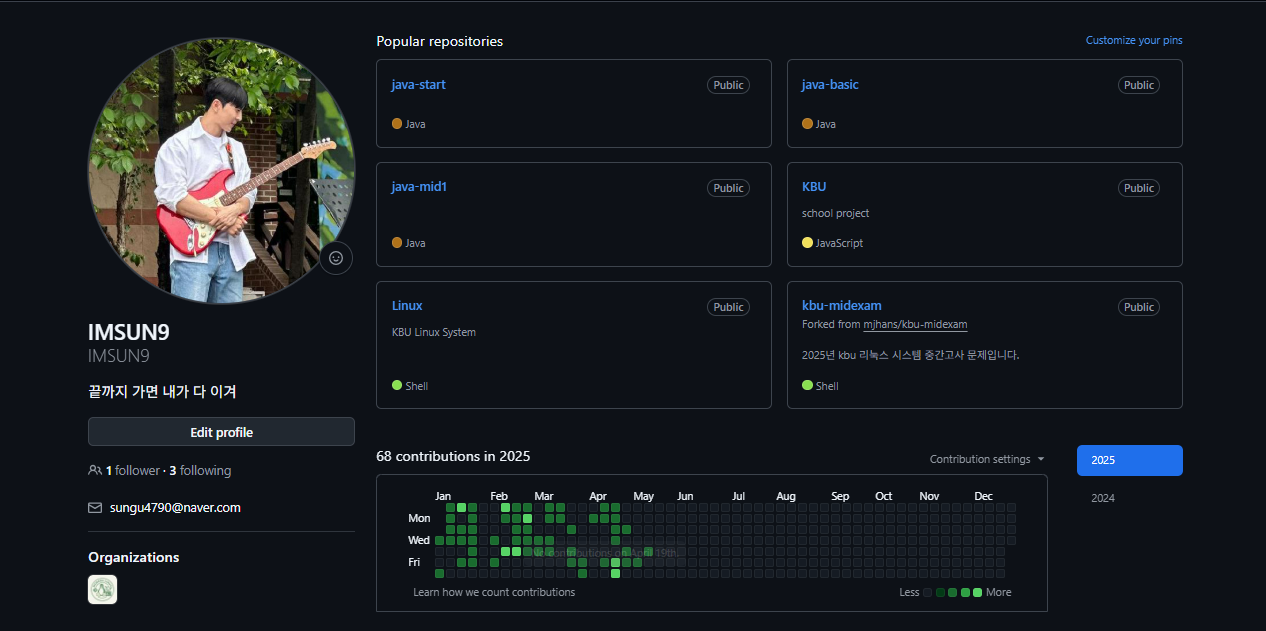Click the followers people icon
The width and height of the screenshot is (1266, 631).
click(95, 470)
